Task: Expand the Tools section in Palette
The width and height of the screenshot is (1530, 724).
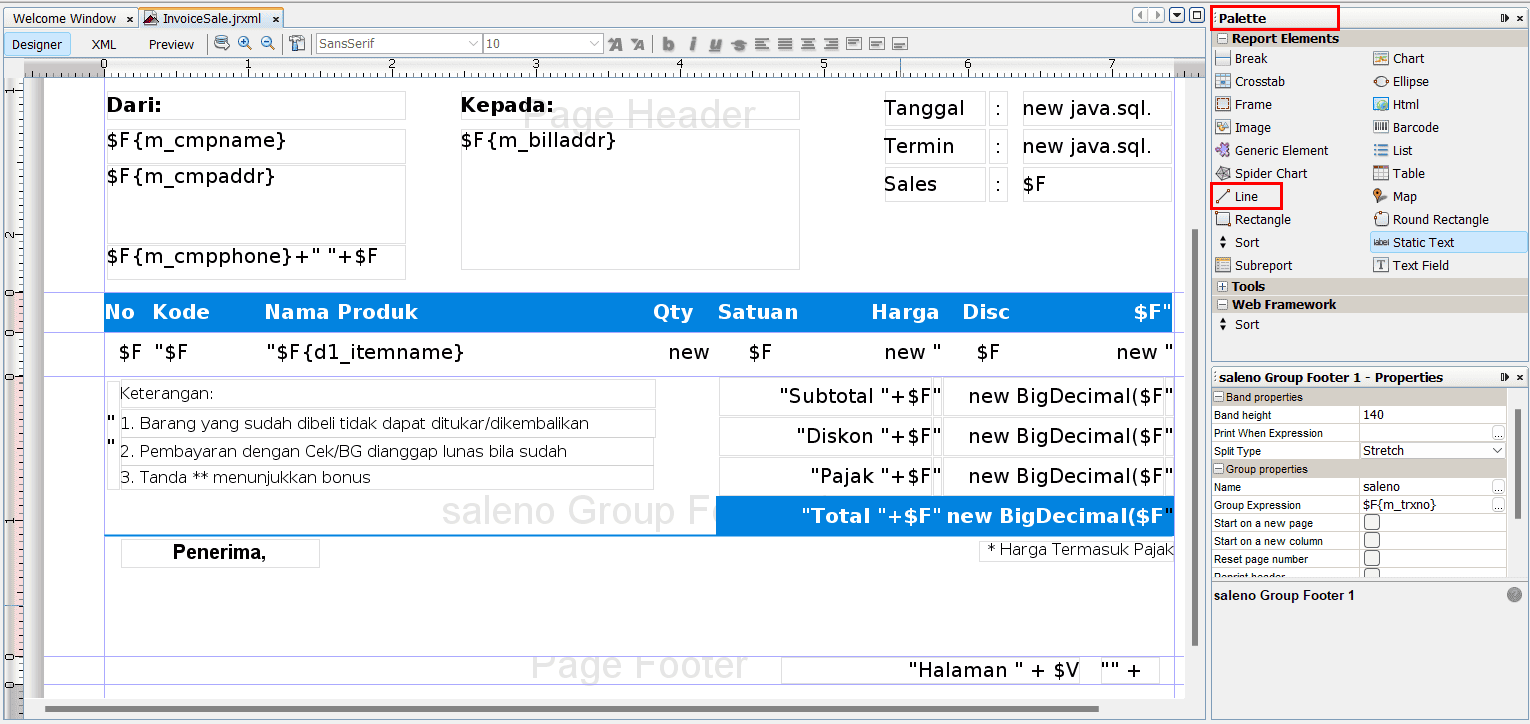Action: pos(1222,287)
